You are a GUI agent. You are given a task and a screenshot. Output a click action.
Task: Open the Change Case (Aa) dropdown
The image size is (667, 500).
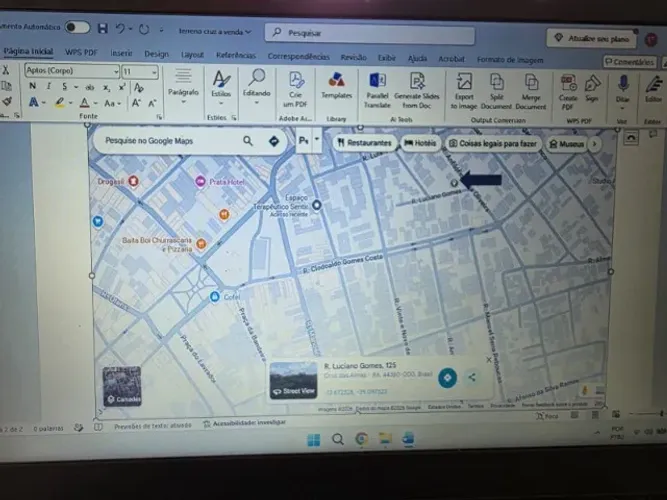pos(112,103)
